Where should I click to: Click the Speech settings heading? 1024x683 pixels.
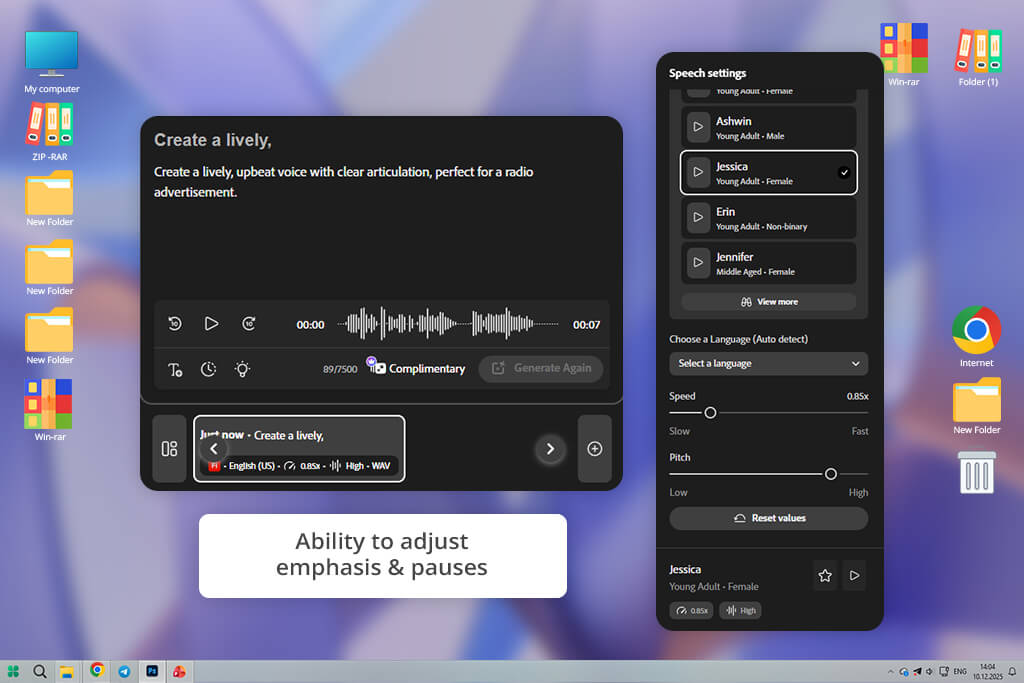(707, 73)
